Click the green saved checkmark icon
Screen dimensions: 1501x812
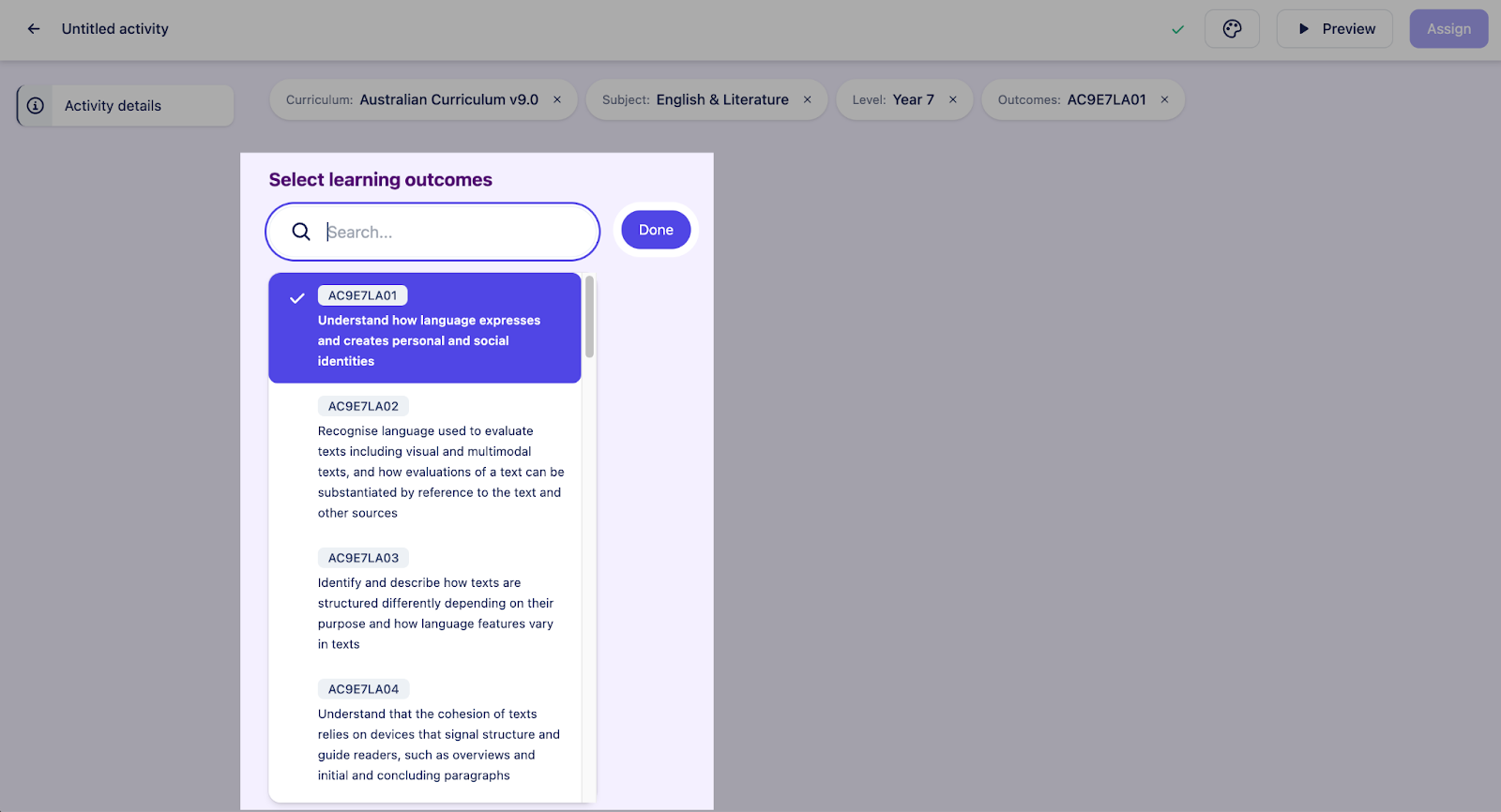(1177, 30)
